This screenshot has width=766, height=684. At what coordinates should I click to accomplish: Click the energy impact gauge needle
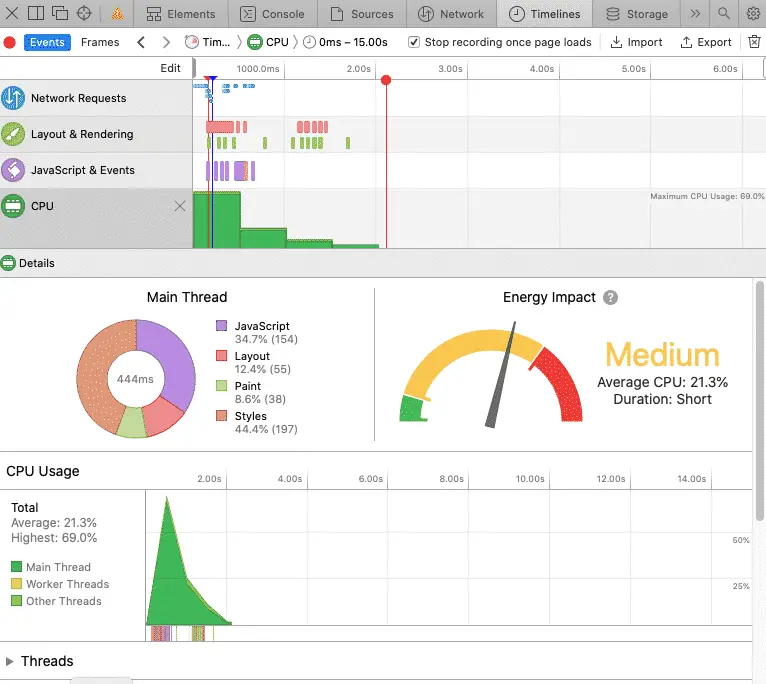click(x=501, y=375)
